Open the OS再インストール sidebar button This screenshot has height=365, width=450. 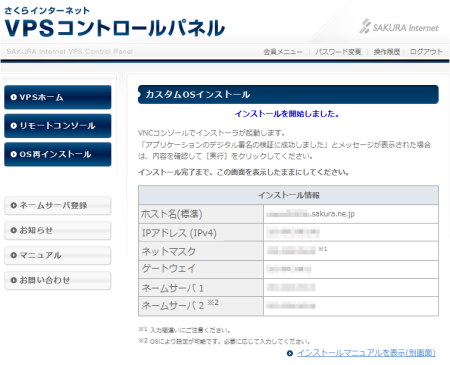pos(57,154)
